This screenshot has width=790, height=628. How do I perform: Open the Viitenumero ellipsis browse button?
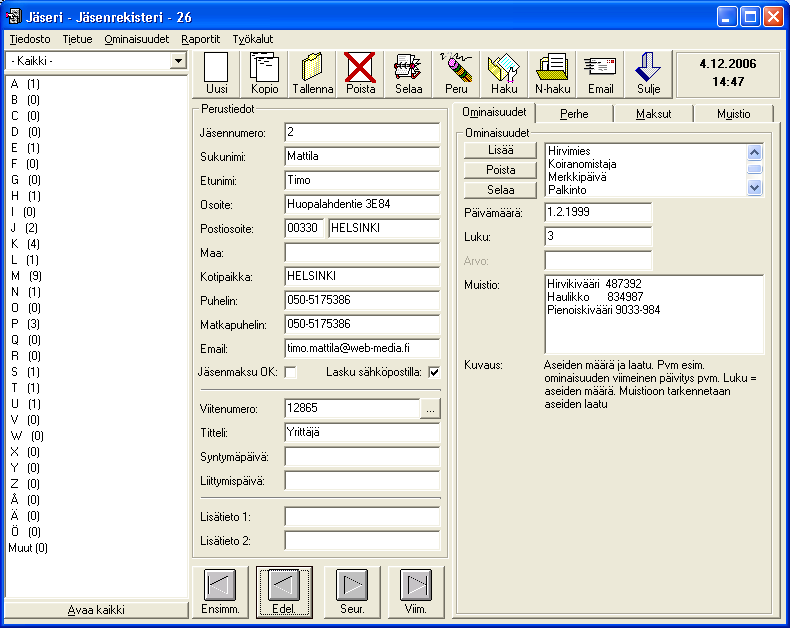430,409
